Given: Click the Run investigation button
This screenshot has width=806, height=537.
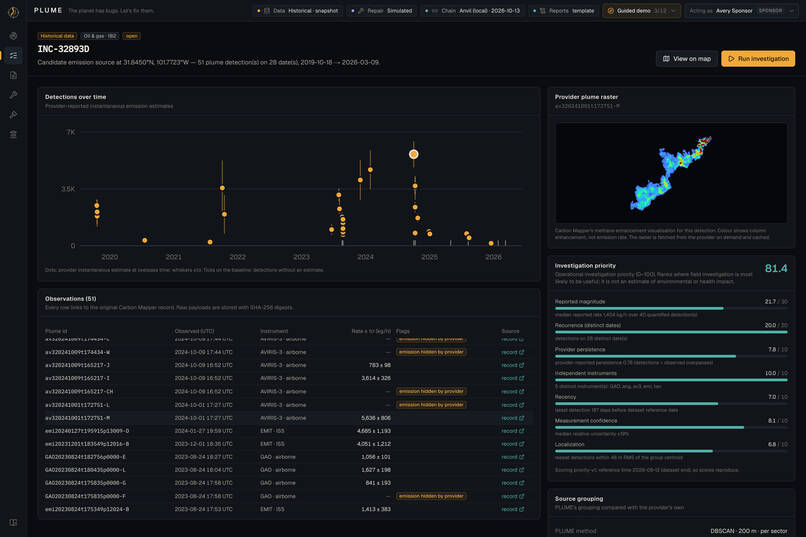Looking at the screenshot, I should point(758,59).
